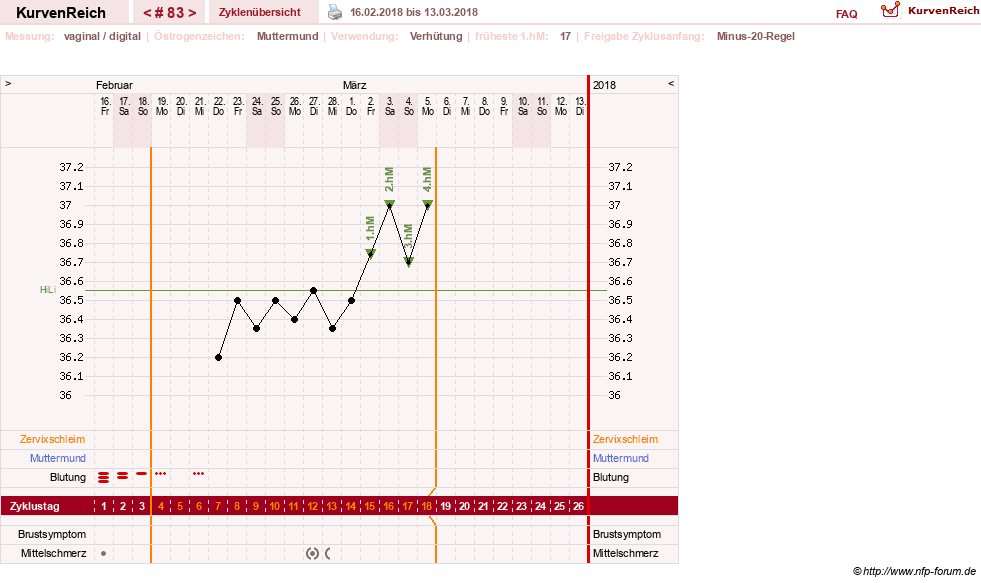Click the 3.hM green triangle marker
The height and width of the screenshot is (583, 981).
point(409,262)
